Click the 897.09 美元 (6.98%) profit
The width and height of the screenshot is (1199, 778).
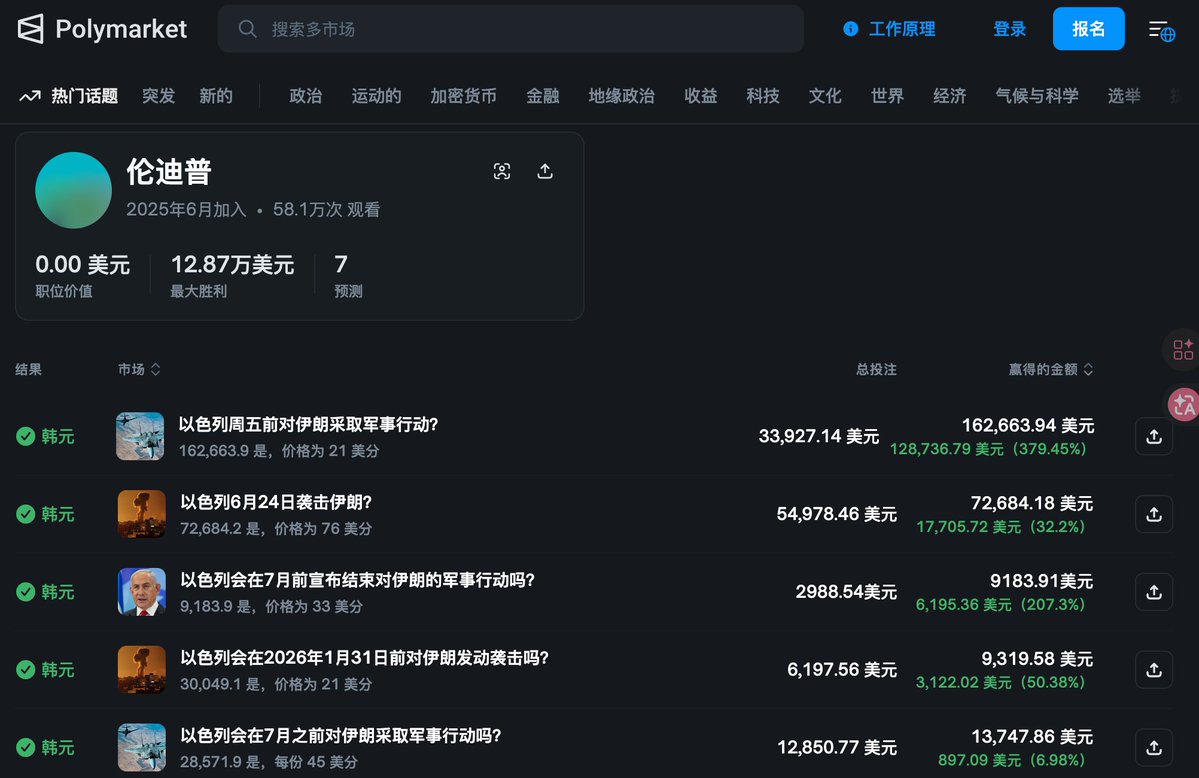[1012, 760]
